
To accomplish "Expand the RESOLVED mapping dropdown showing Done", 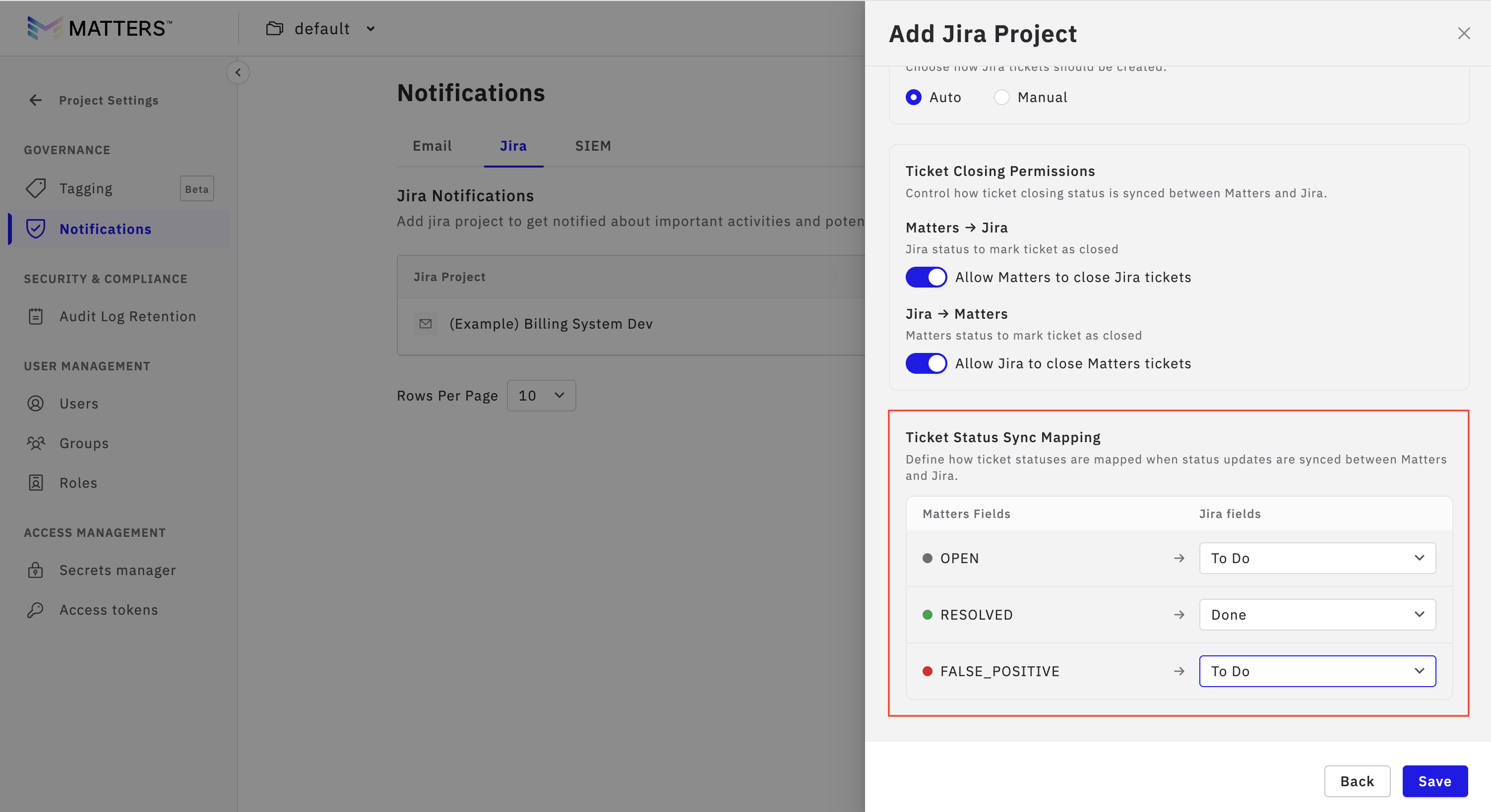I will [1317, 614].
